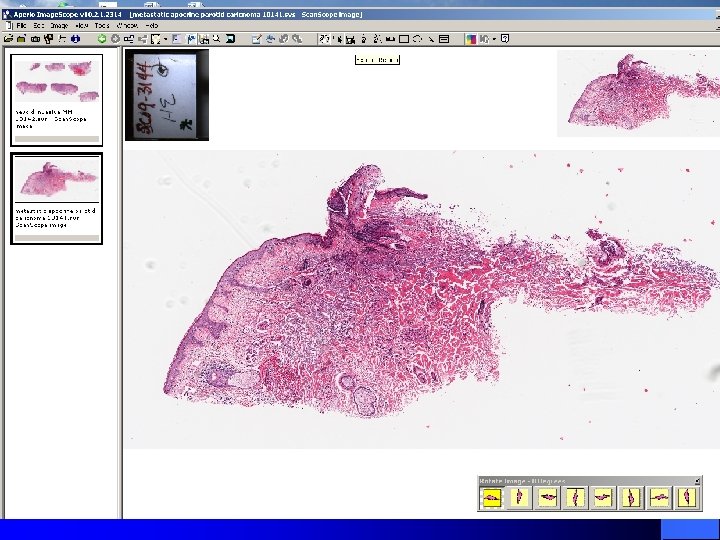Viewport: 720px width, 540px height.
Task: Select the first slide thumbnail with six tissue pieces
Action: tap(56, 100)
